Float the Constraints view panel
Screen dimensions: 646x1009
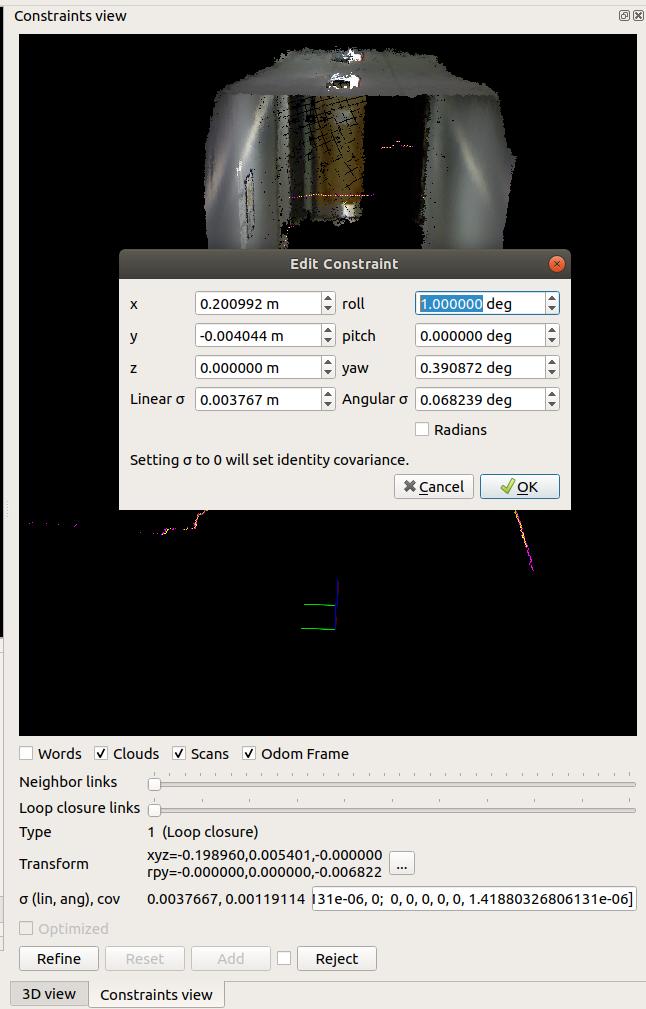pos(624,16)
